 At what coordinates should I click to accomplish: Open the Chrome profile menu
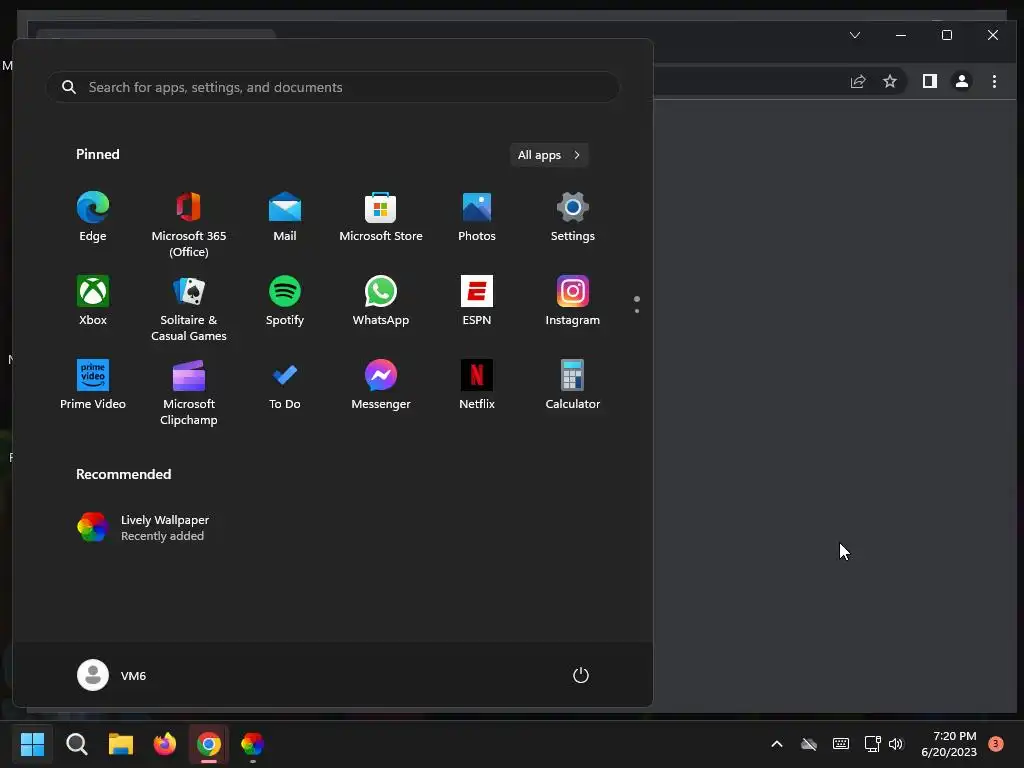click(961, 81)
